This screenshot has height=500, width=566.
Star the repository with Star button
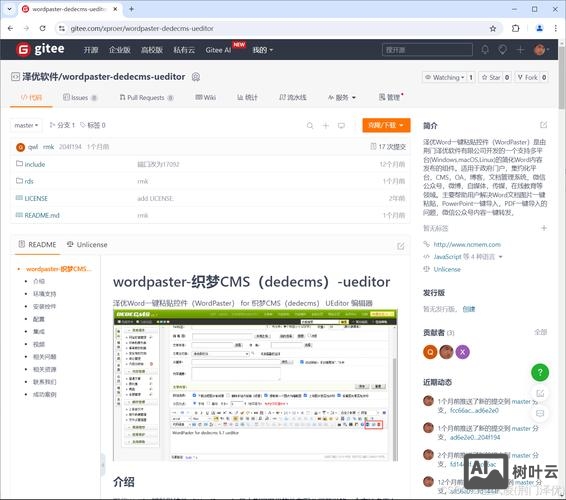pos(491,77)
